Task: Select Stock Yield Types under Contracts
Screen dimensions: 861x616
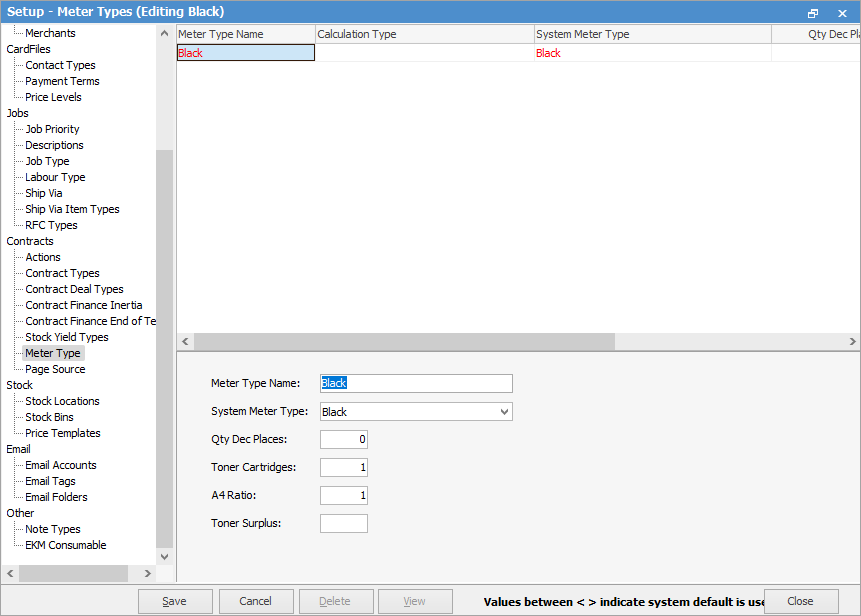Action: pyautogui.click(x=66, y=337)
